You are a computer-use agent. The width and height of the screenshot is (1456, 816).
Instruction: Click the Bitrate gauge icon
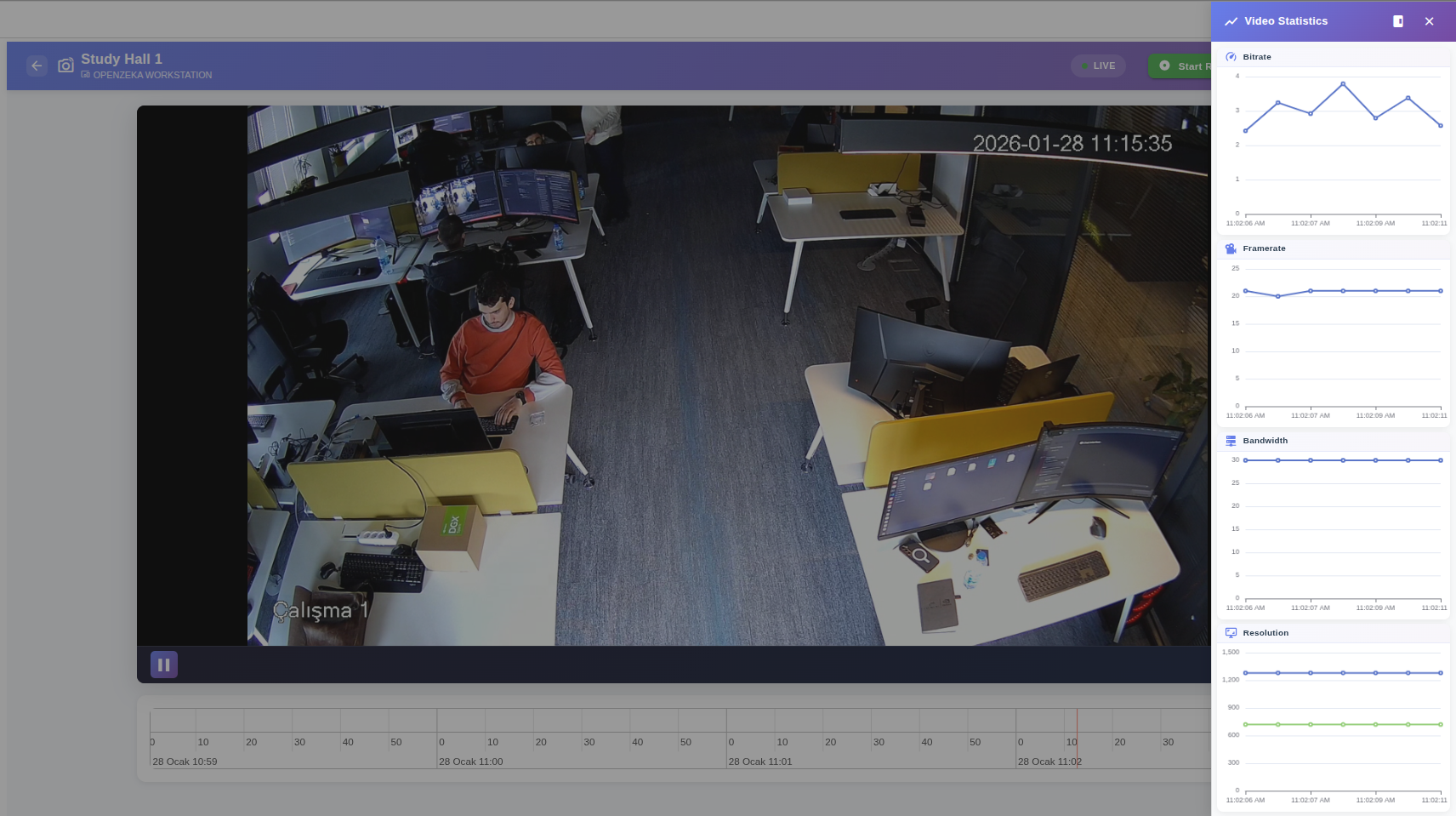1231,57
